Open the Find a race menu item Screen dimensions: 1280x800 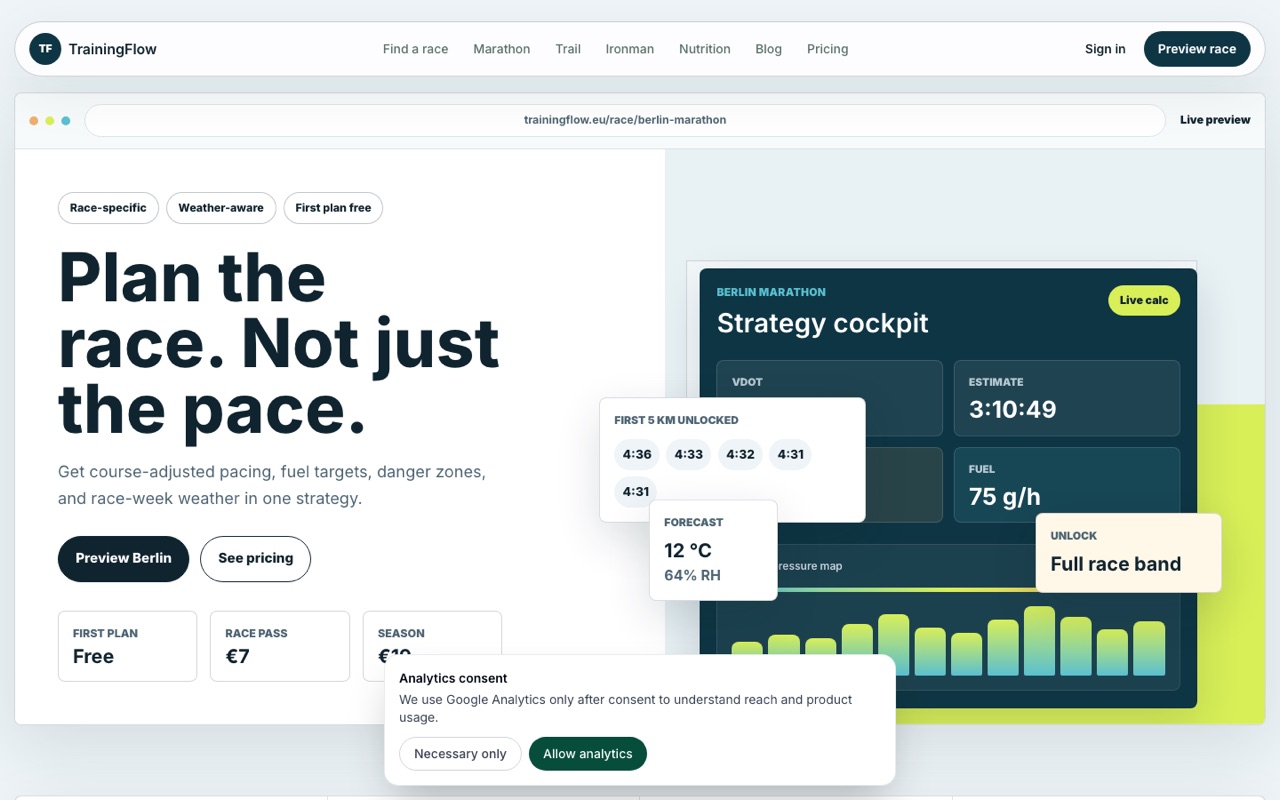coord(415,49)
